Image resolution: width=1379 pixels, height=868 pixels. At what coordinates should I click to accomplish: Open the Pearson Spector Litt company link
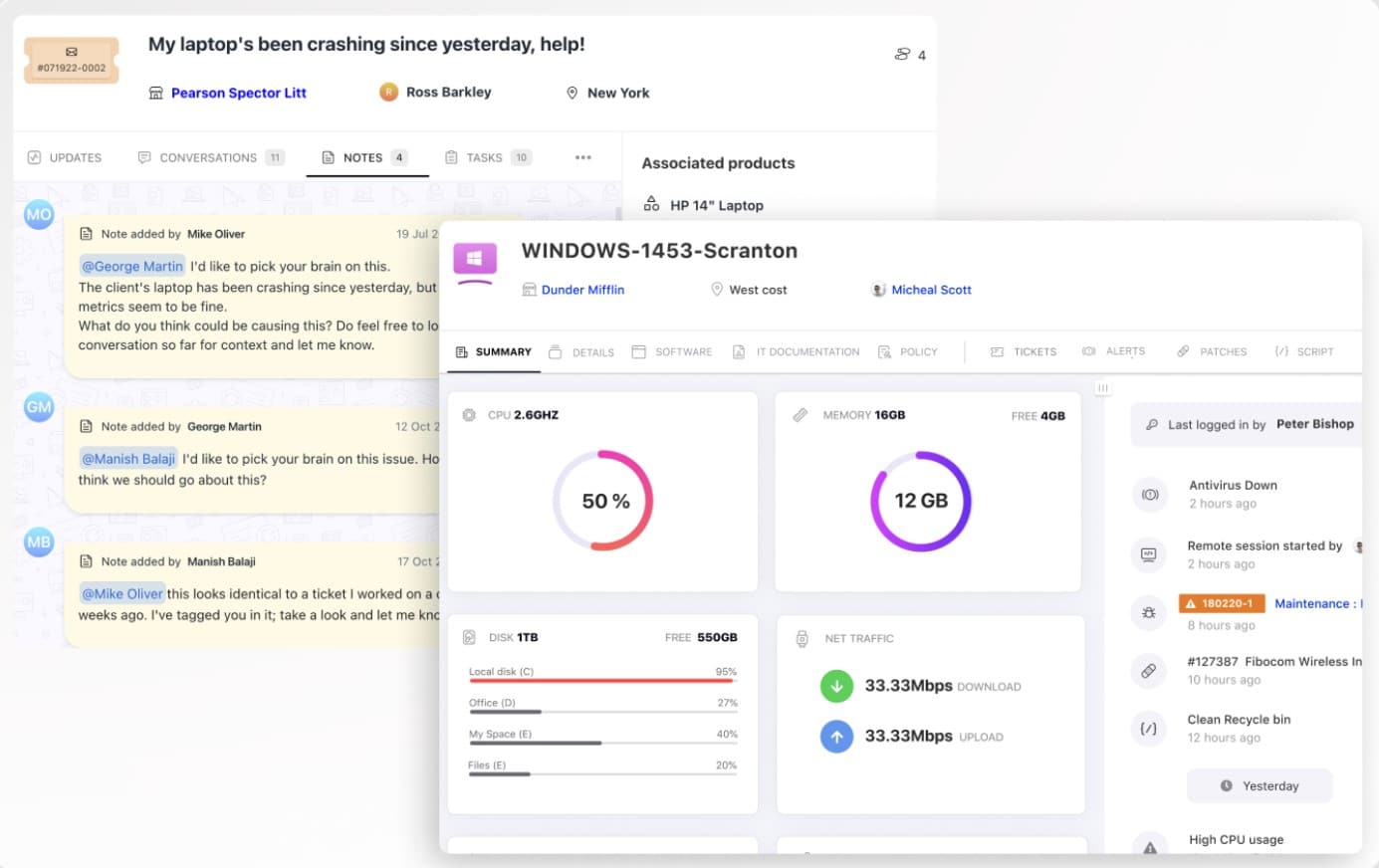tap(238, 93)
